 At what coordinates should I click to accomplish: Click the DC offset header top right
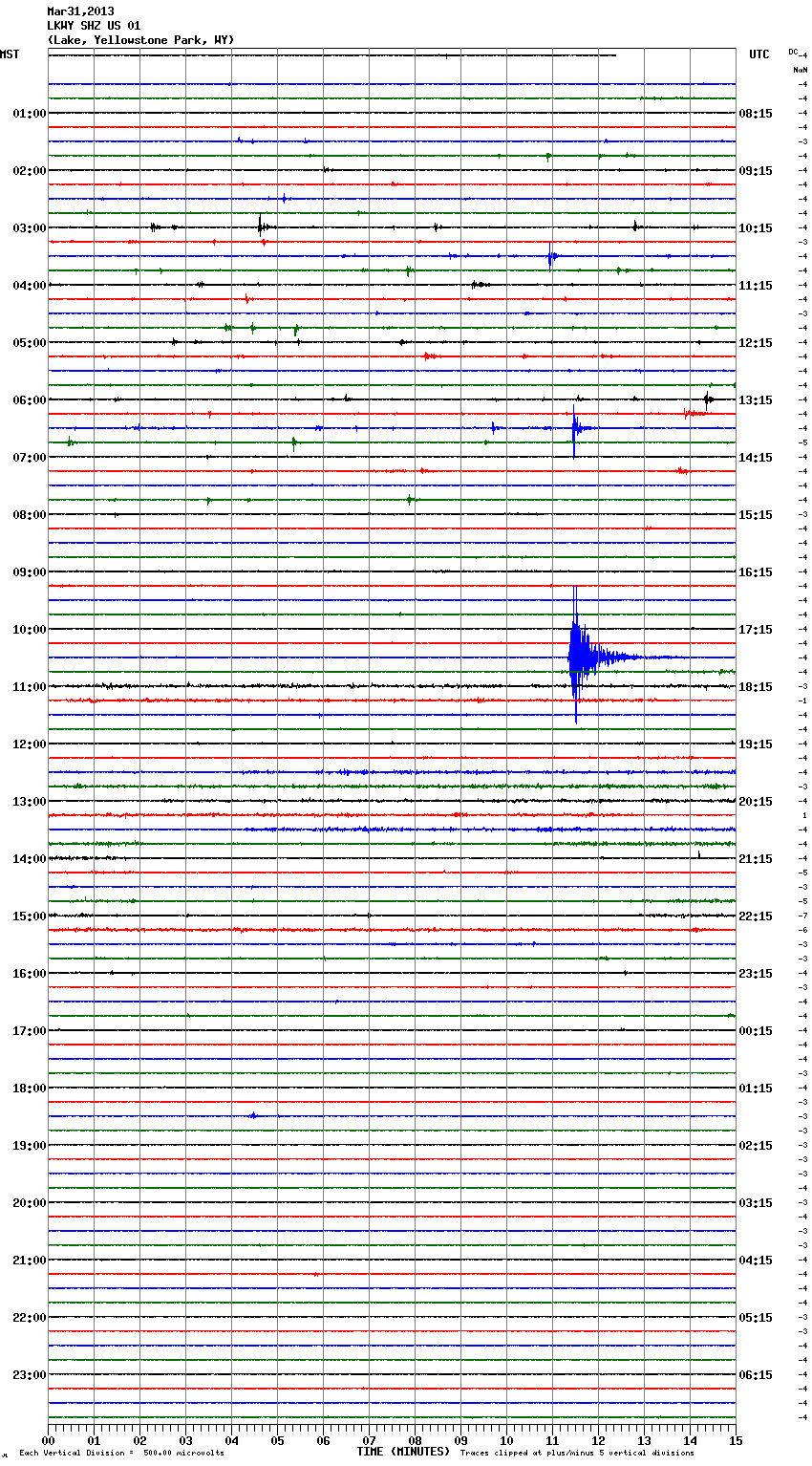796,52
